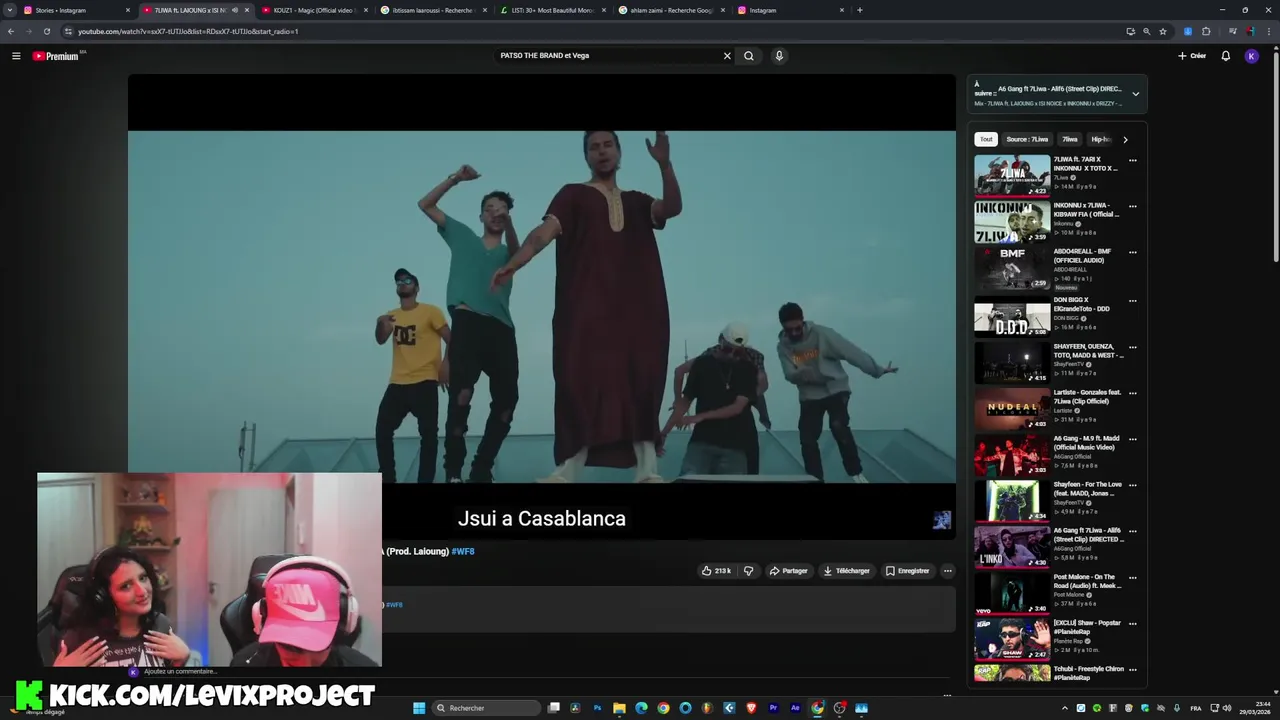
Task: Select the Source : 7Liwa chip
Action: pos(1027,139)
